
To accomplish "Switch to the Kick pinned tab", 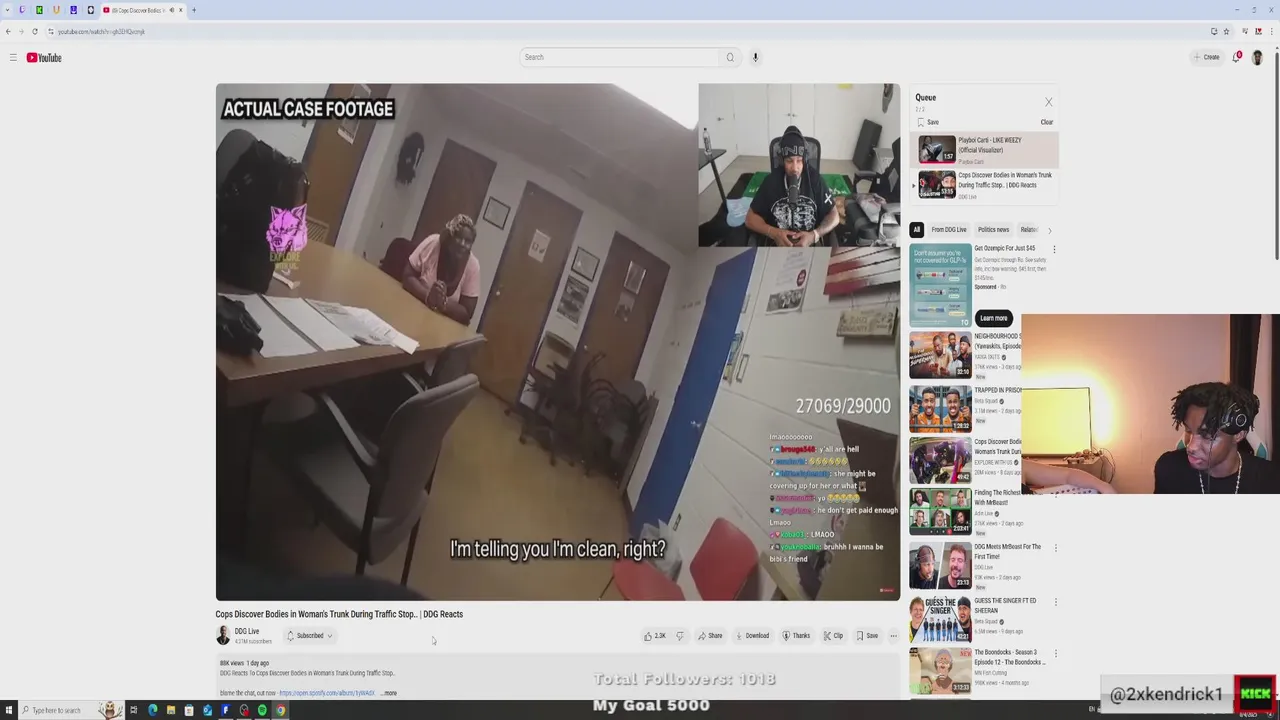I will tap(39, 10).
